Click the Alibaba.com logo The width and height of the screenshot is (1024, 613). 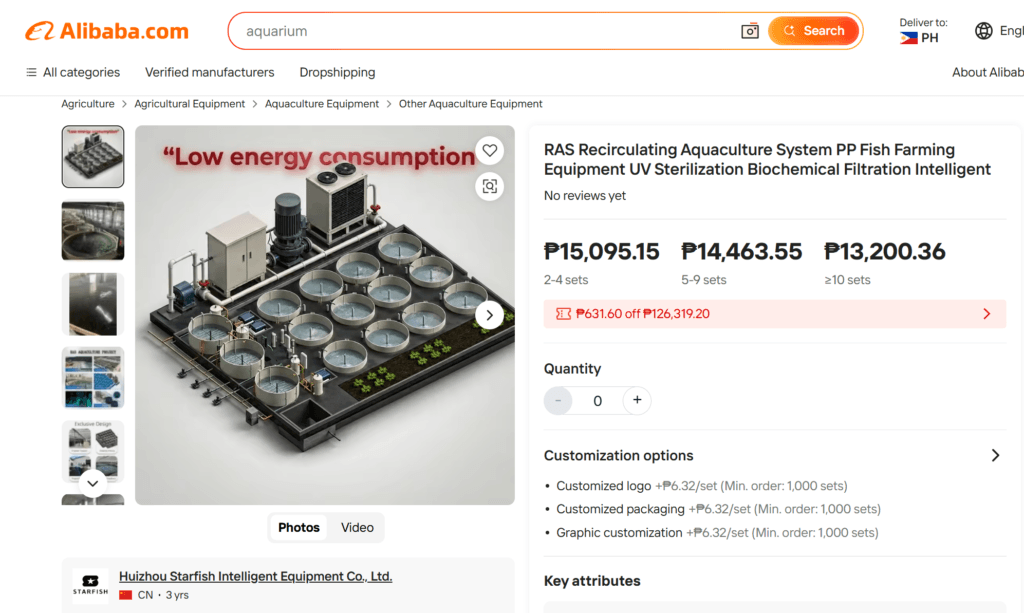(107, 31)
